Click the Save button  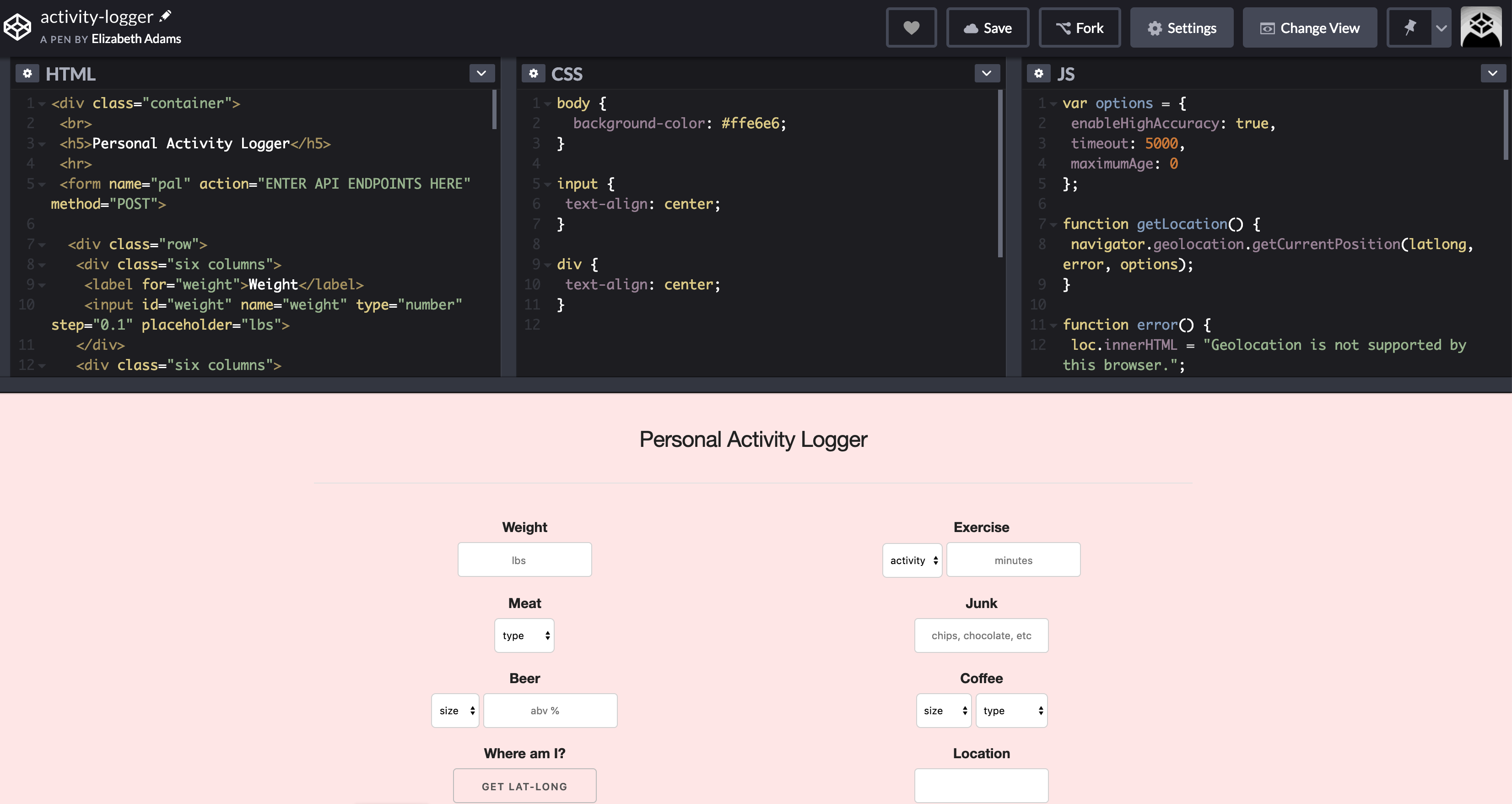click(987, 26)
